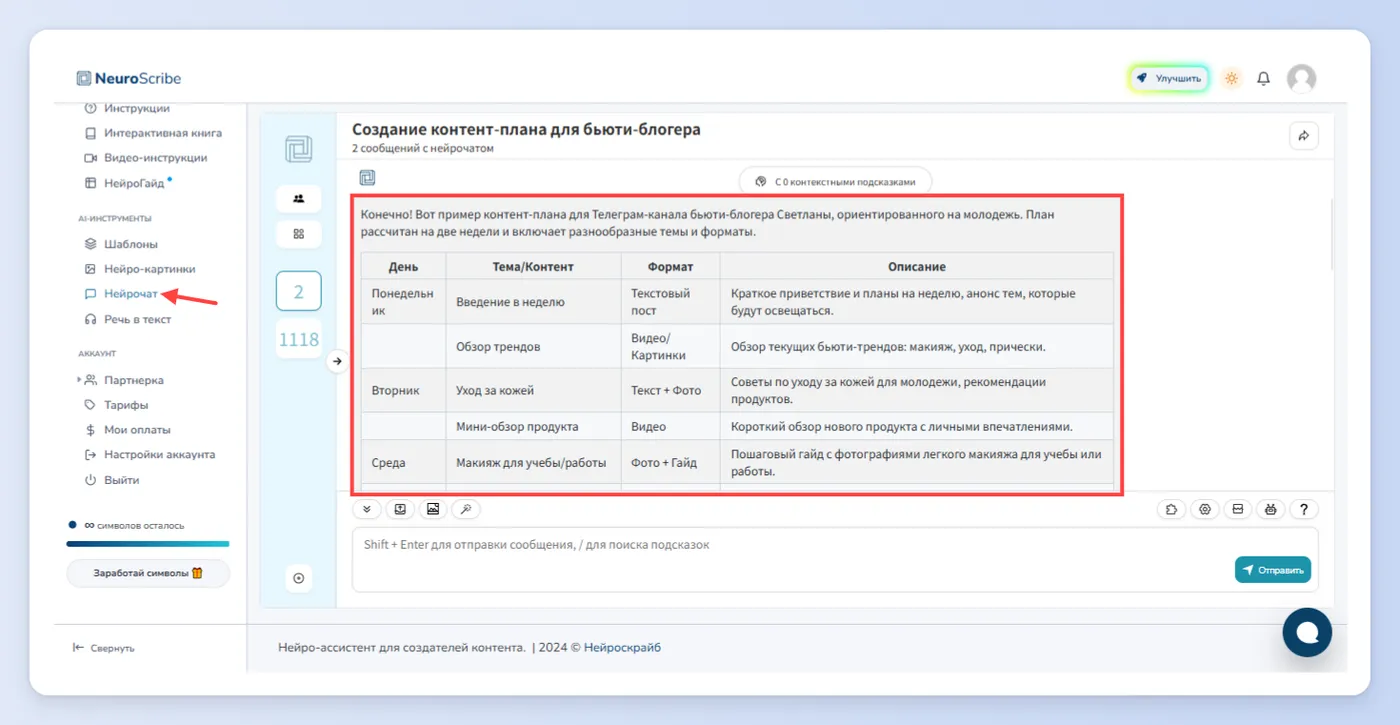This screenshot has height=725, width=1400.
Task: Expand the Партнерка sidebar item
Action: click(122, 380)
